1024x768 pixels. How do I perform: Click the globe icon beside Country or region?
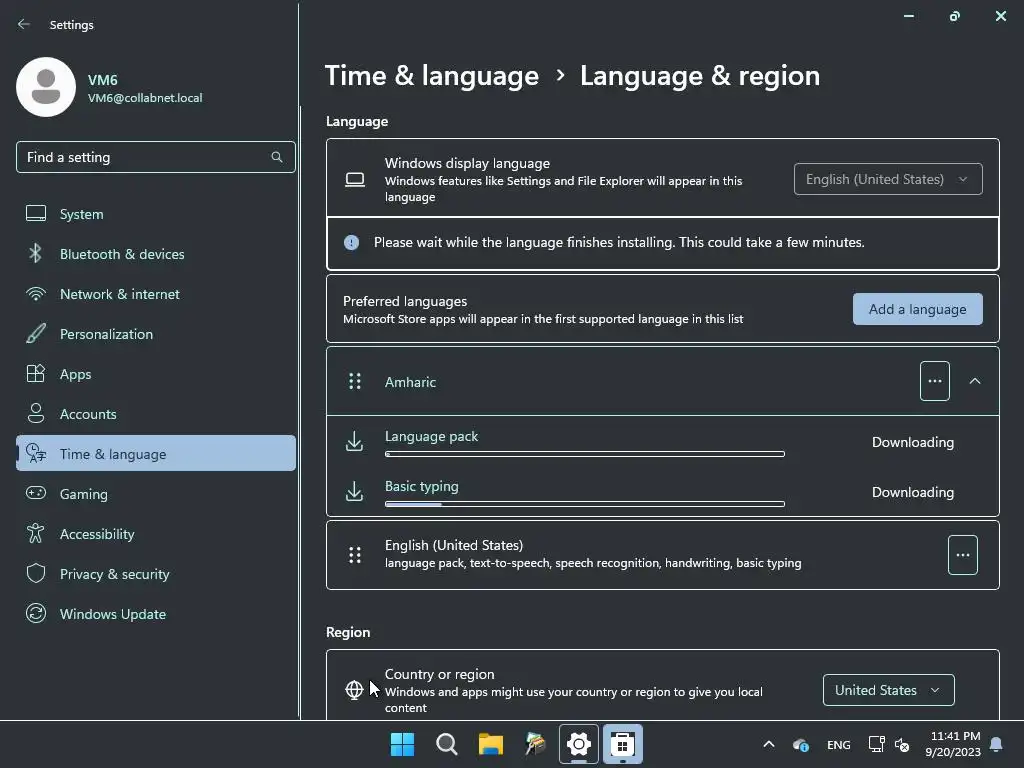point(354,690)
